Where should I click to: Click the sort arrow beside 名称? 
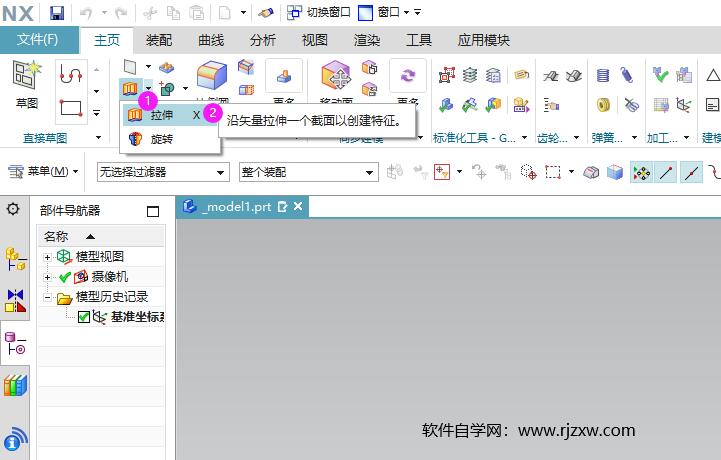point(90,236)
